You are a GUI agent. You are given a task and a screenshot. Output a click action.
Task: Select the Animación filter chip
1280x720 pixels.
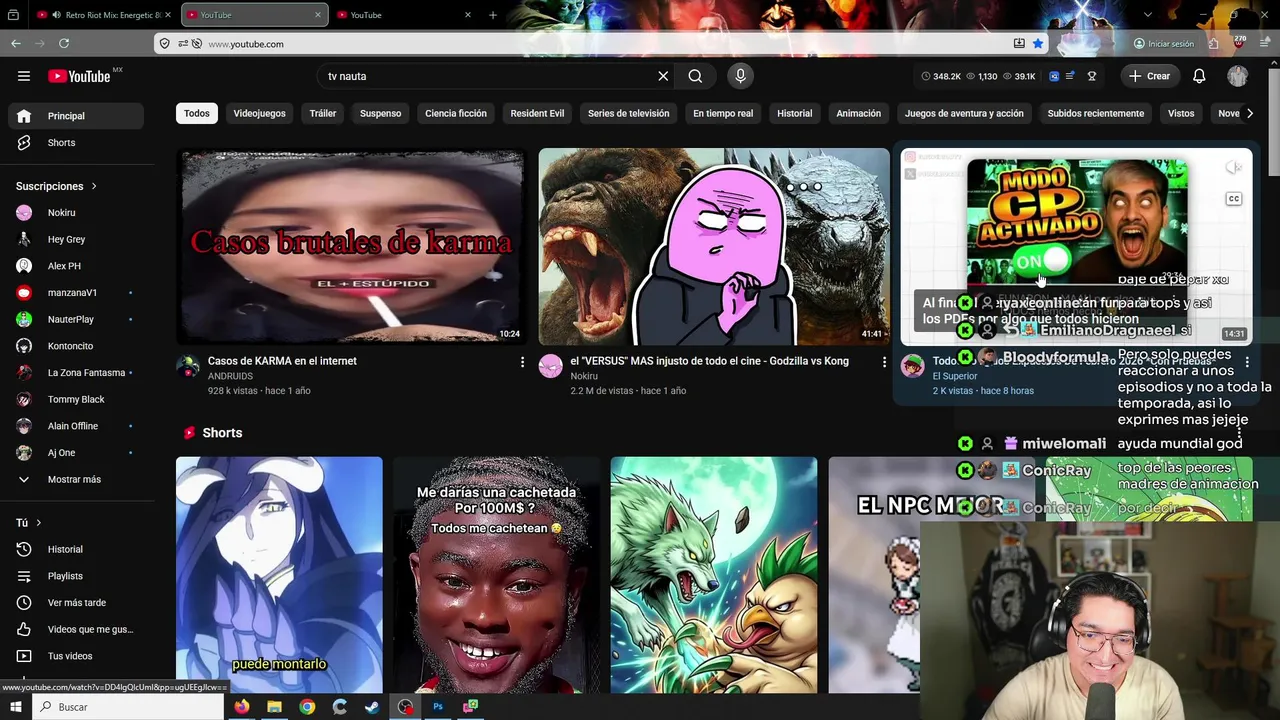pos(858,113)
